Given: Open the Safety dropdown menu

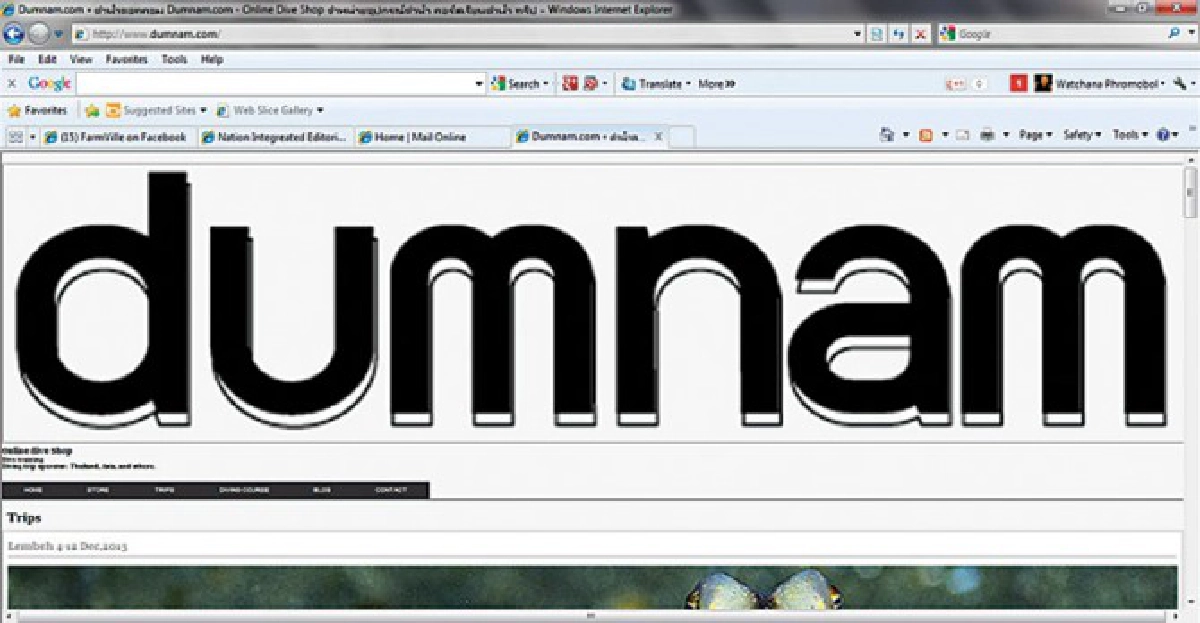Looking at the screenshot, I should coord(1082,135).
